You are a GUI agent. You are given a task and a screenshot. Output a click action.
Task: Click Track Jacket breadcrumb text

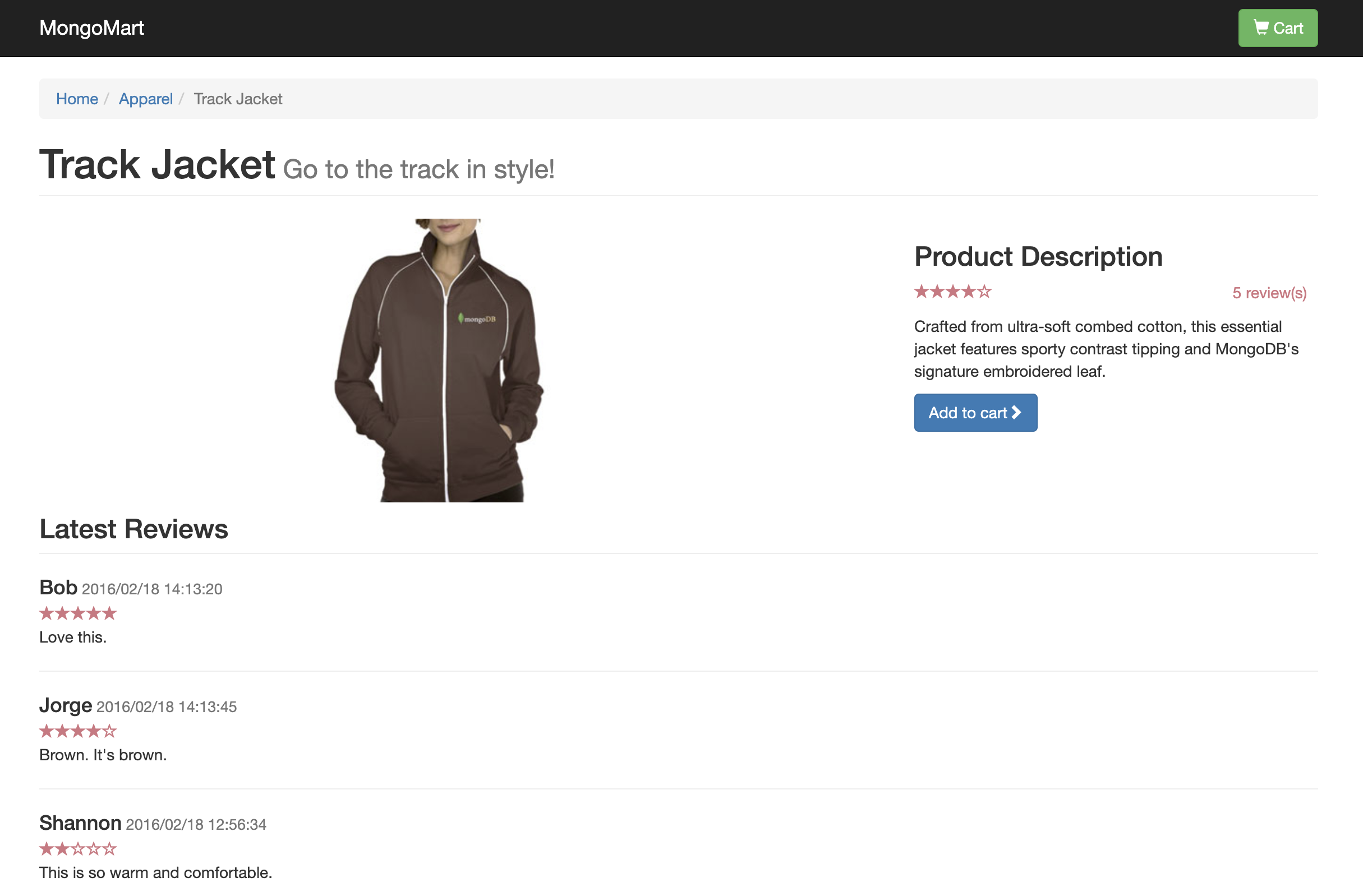point(238,99)
